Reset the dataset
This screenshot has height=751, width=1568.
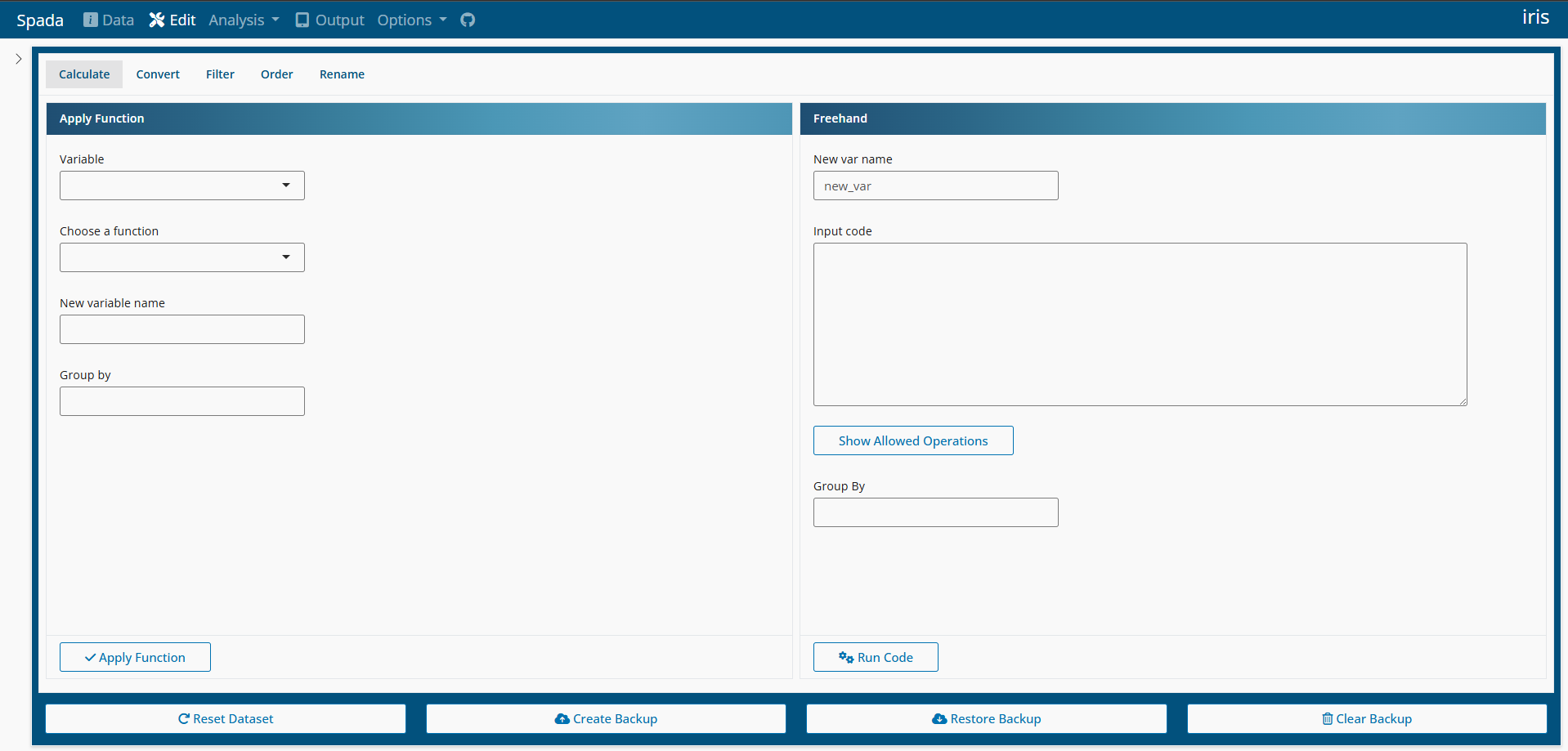click(226, 718)
